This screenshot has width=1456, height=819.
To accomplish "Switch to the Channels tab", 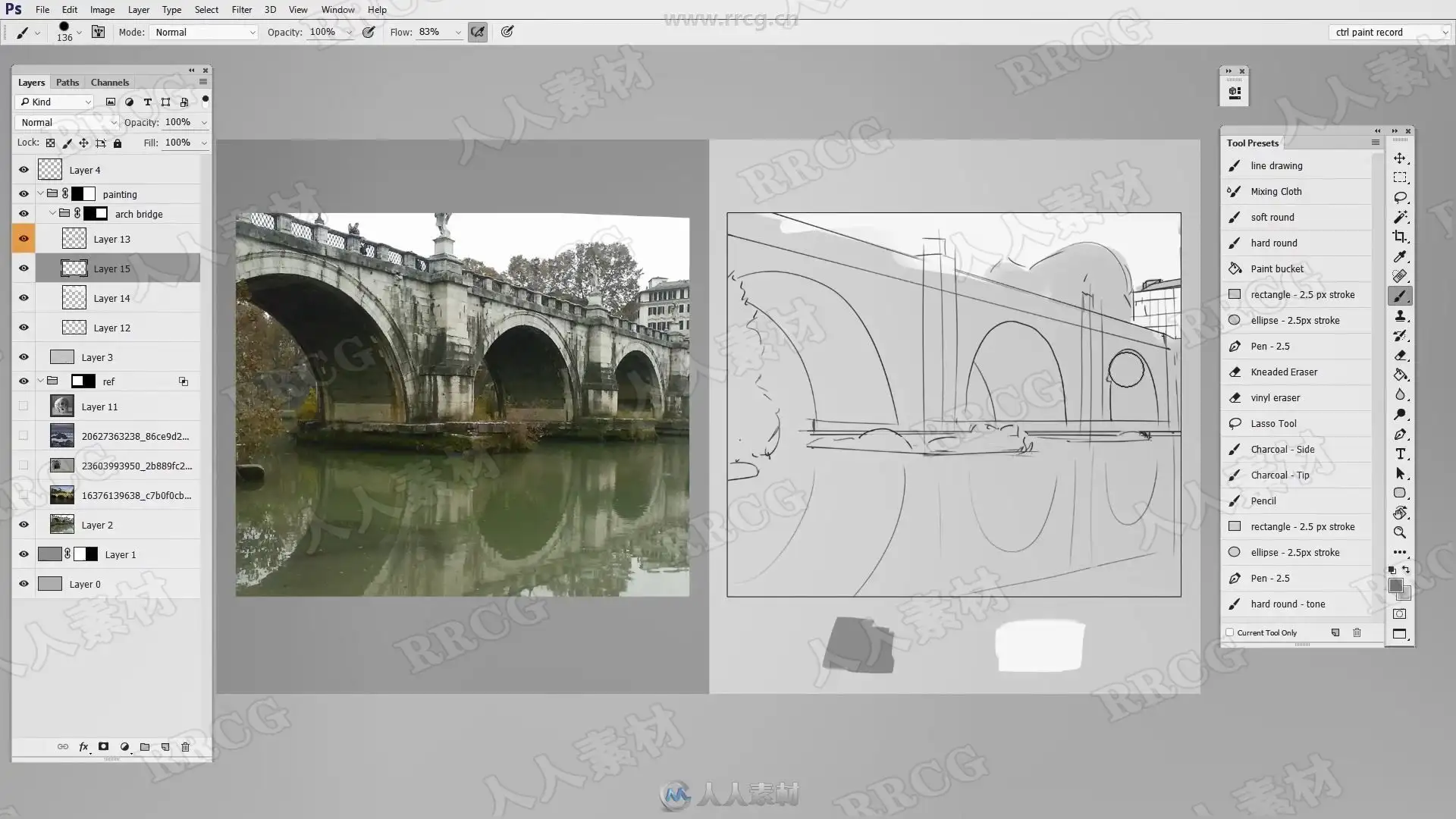I will (x=110, y=82).
